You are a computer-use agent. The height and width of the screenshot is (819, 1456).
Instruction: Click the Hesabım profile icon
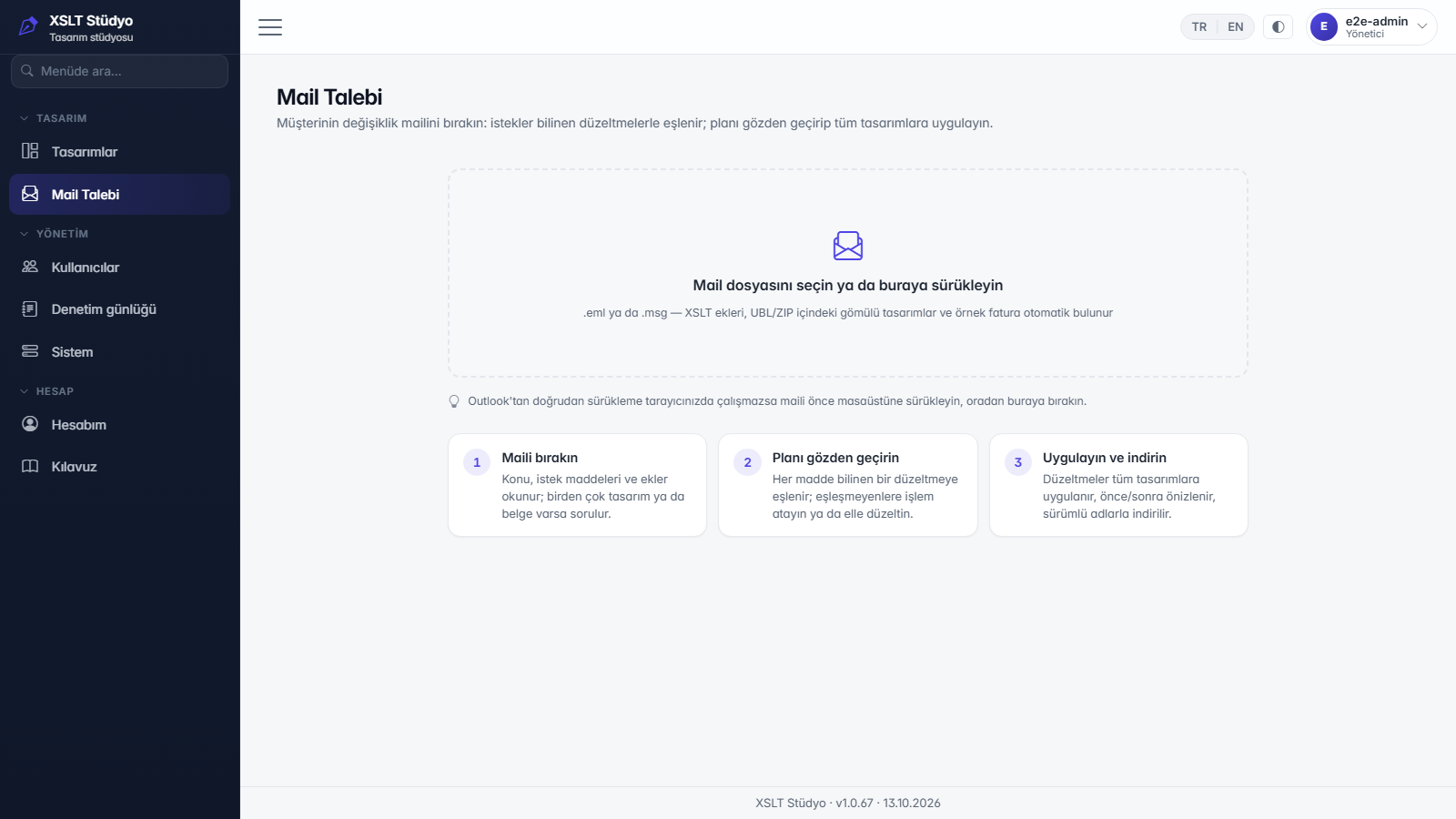[30, 424]
